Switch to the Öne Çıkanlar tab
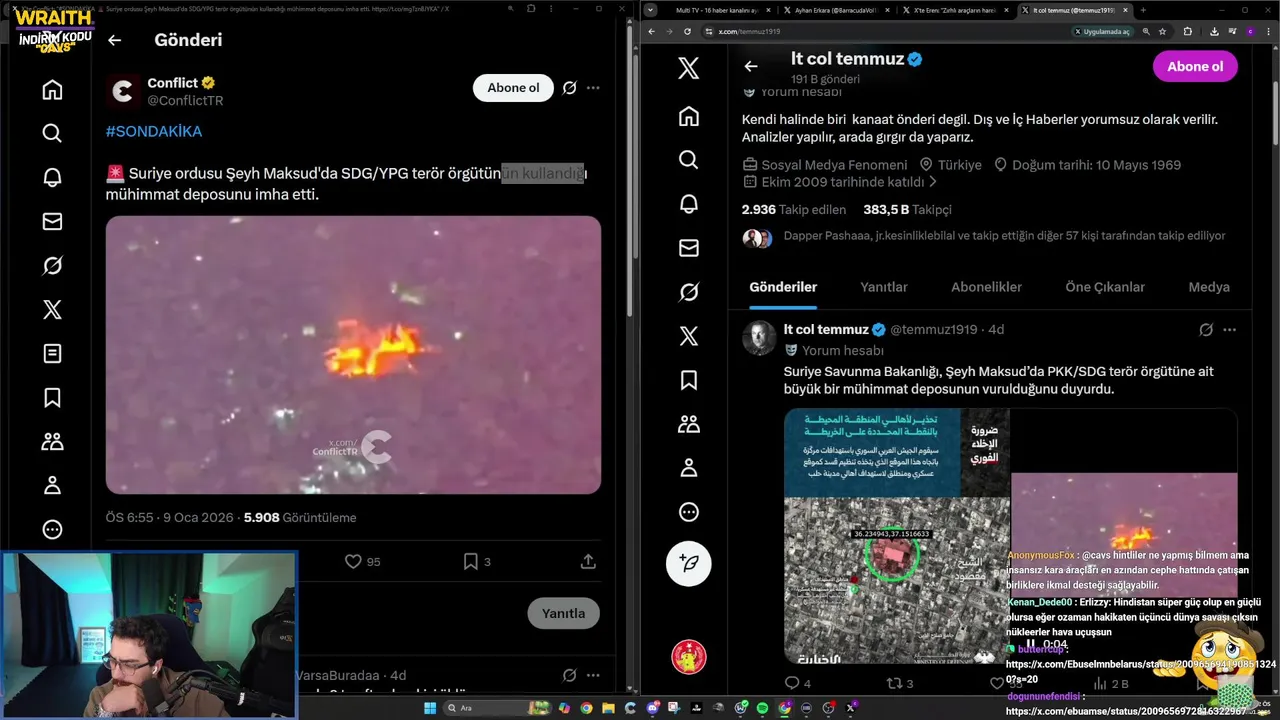The width and height of the screenshot is (1280, 720). tap(1105, 287)
